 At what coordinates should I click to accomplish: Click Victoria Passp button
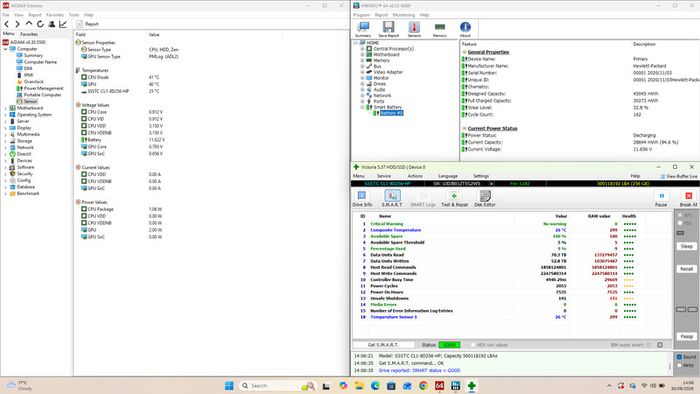click(x=686, y=336)
